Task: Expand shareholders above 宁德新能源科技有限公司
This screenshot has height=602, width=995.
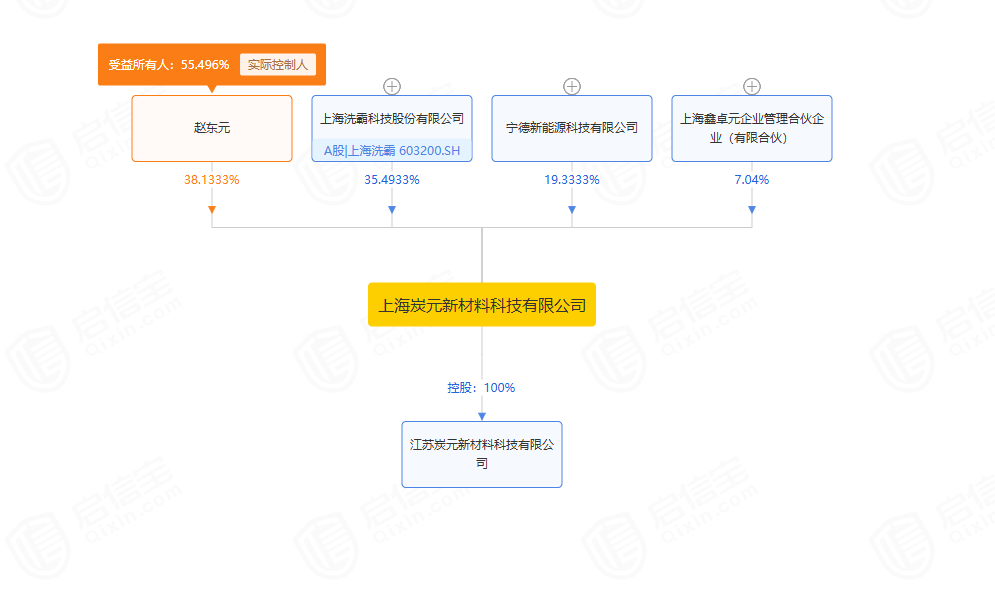Action: [x=572, y=86]
